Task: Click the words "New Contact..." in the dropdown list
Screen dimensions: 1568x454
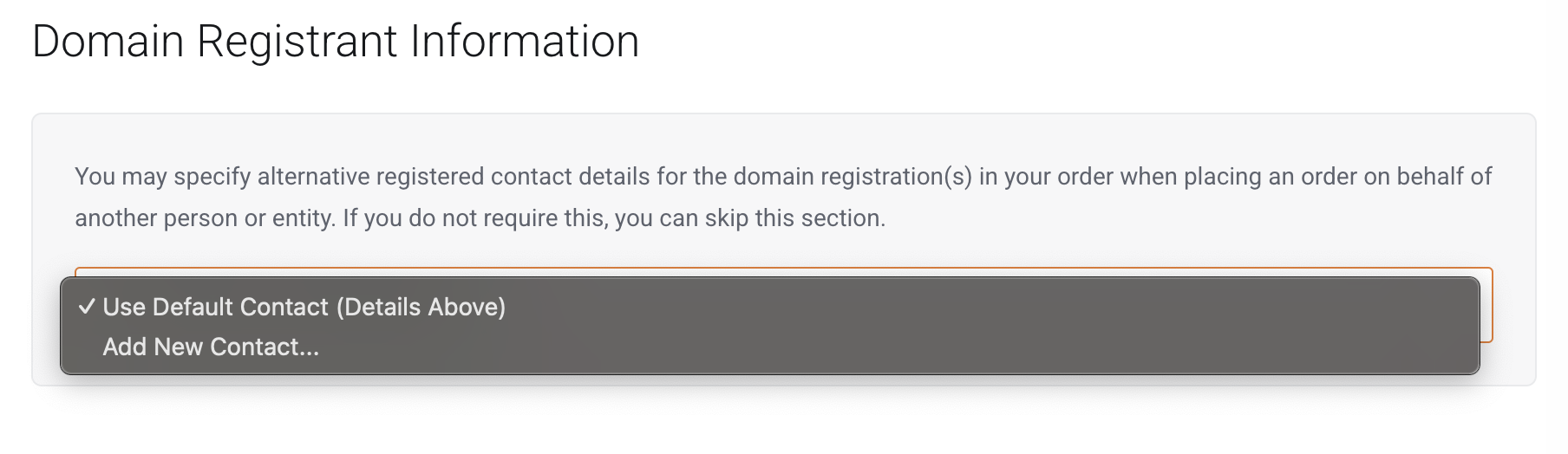Action: 236,347
